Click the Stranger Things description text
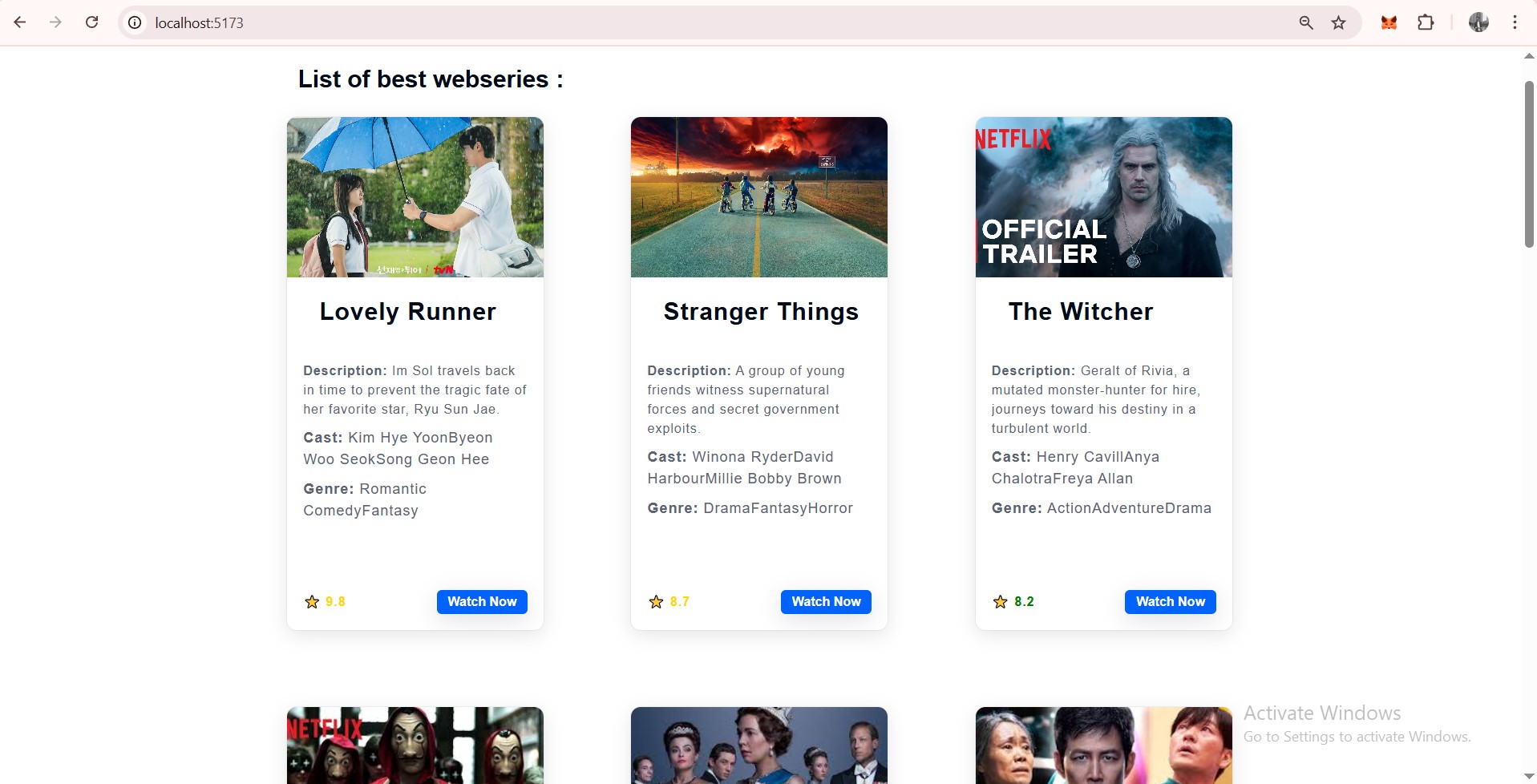1537x784 pixels. 746,400
